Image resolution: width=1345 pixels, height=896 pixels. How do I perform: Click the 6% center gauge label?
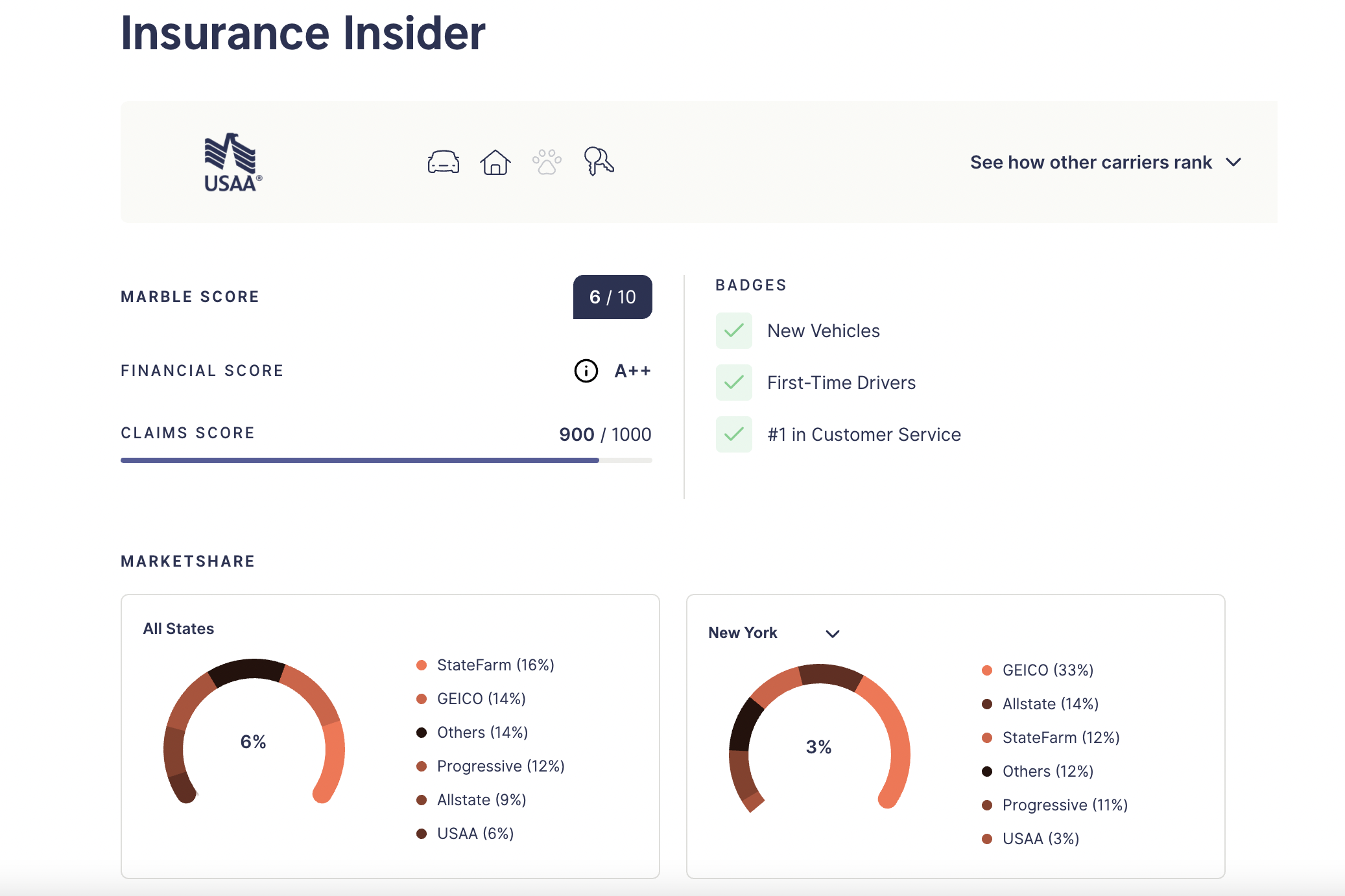coord(254,742)
